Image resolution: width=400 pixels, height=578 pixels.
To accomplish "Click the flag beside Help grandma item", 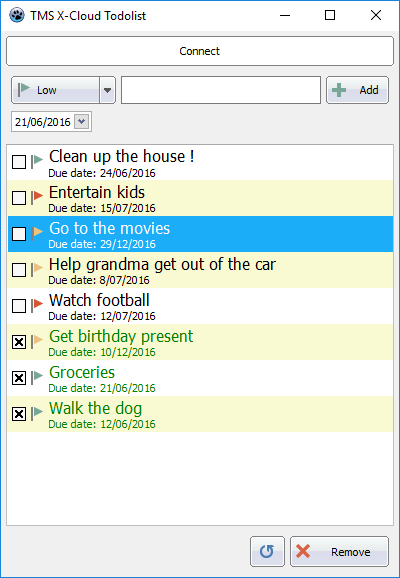I will click(x=37, y=269).
